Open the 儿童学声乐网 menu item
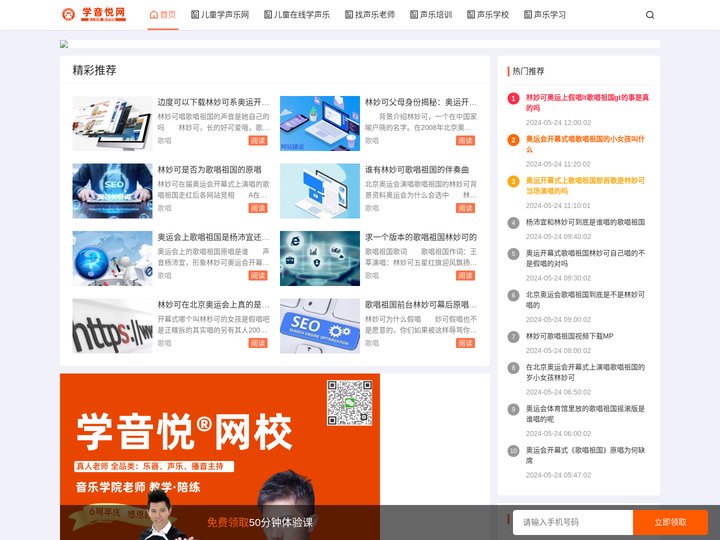The height and width of the screenshot is (540, 720). 220,15
